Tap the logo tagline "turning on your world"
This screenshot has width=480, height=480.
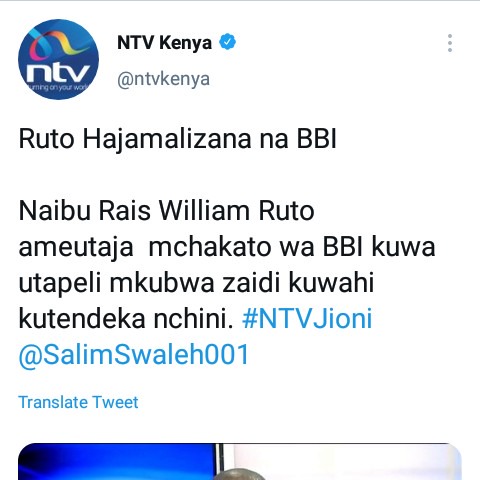(59, 88)
